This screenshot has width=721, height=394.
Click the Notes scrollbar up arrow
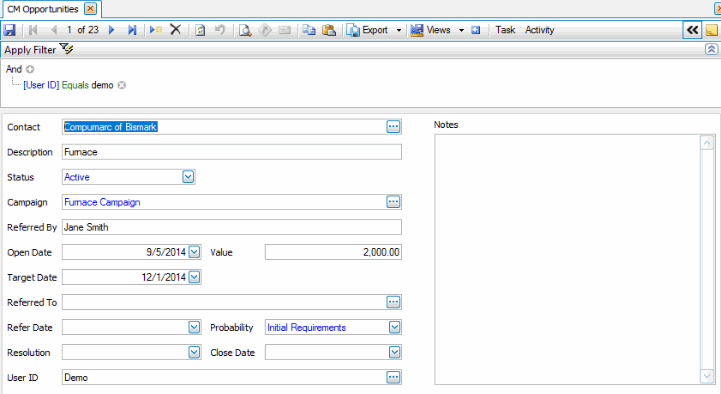[707, 143]
